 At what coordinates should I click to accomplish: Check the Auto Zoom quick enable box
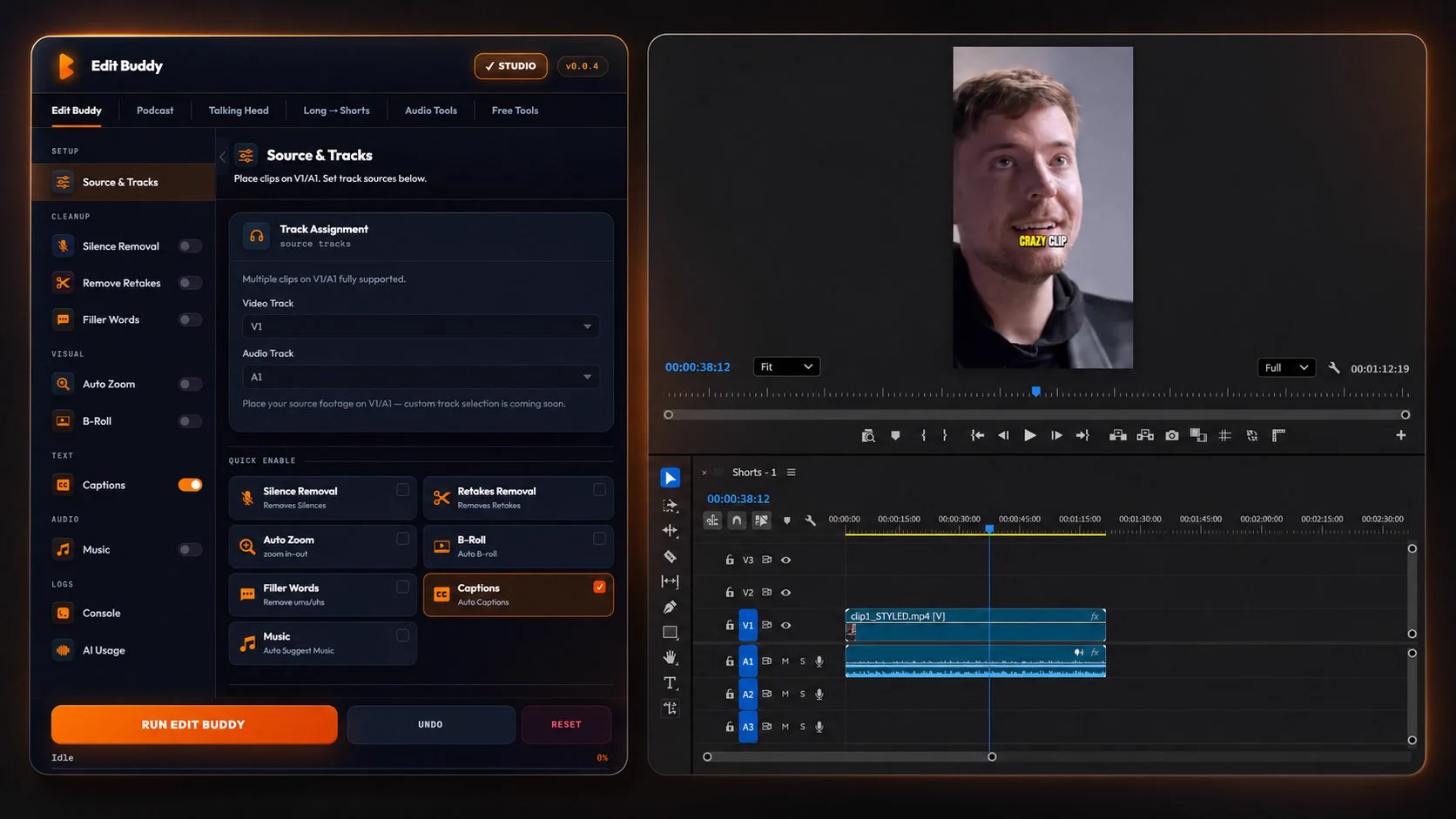tap(402, 539)
